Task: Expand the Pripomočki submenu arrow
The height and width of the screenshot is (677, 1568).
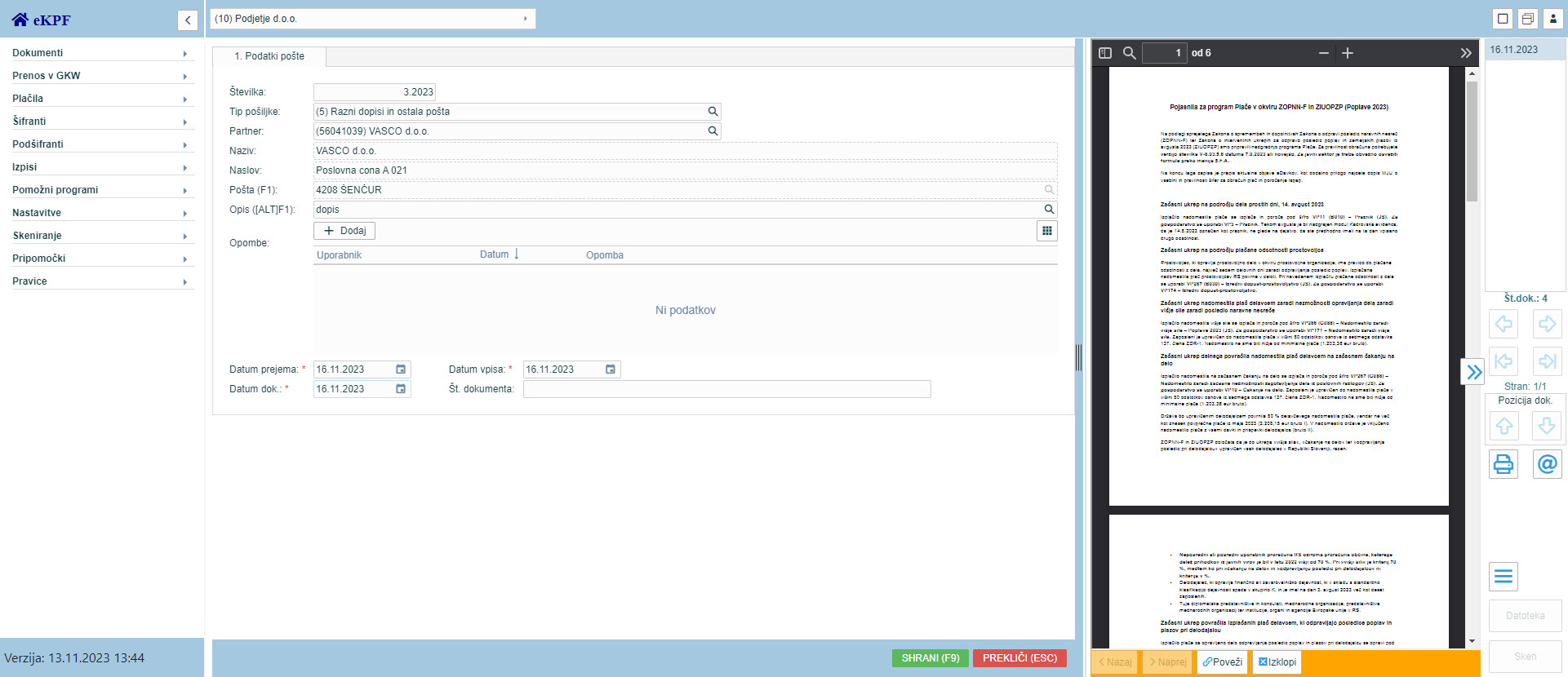Action: click(185, 259)
